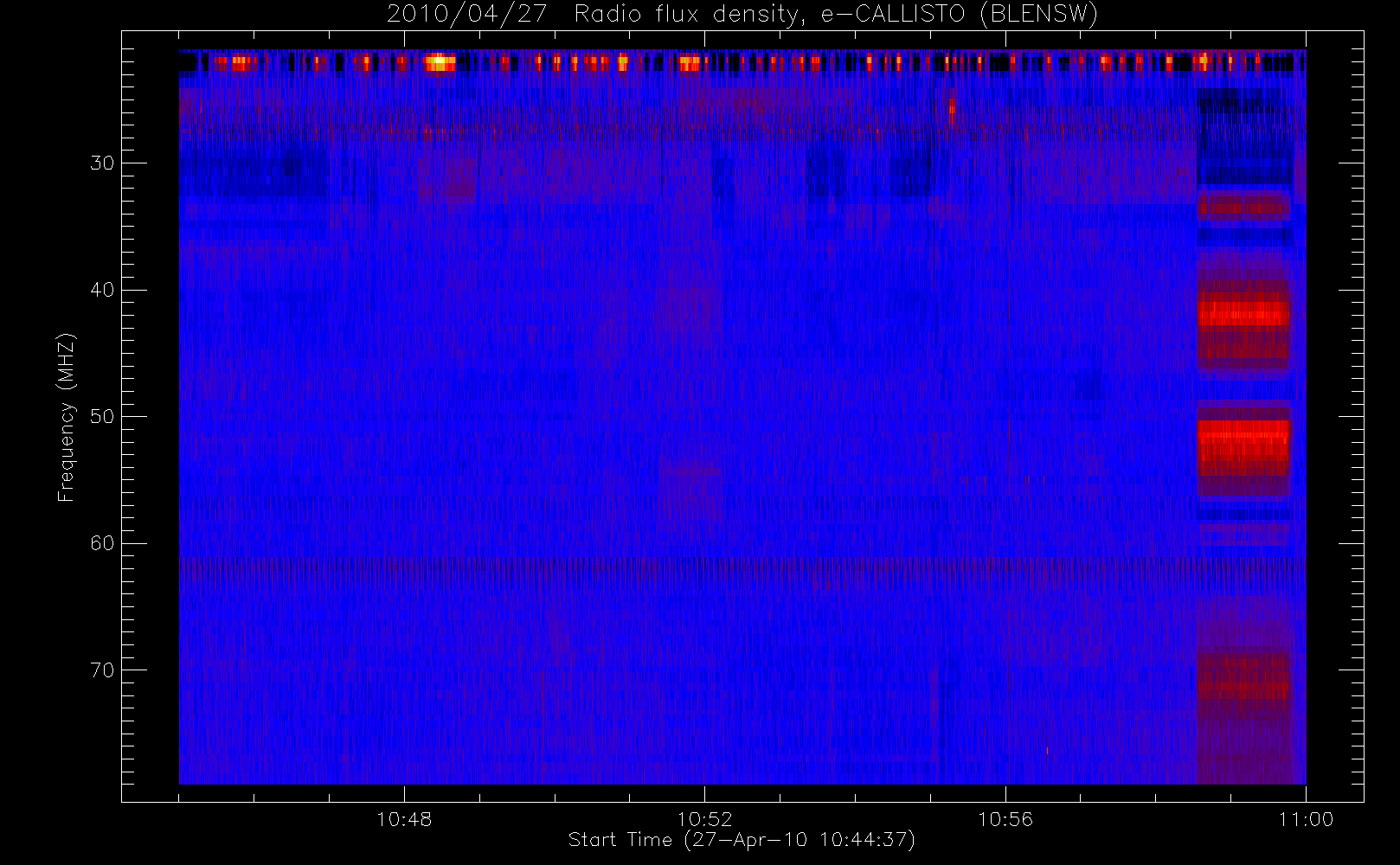Screen dimensions: 1400x865
Task: Select the 11:00 time tick label
Action: (1306, 819)
